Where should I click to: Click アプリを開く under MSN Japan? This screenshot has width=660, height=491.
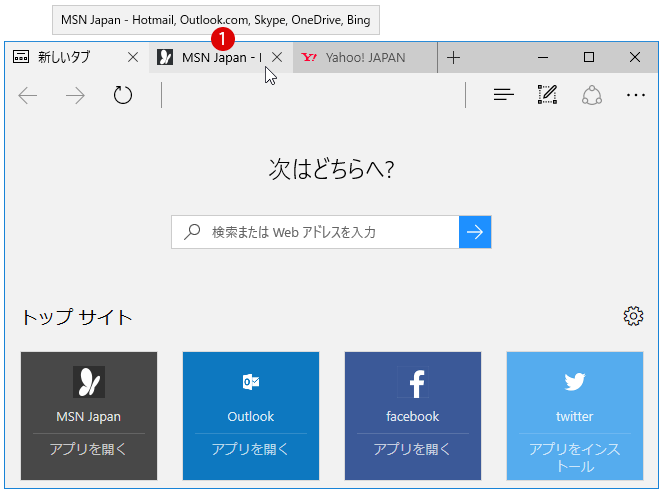[88, 449]
